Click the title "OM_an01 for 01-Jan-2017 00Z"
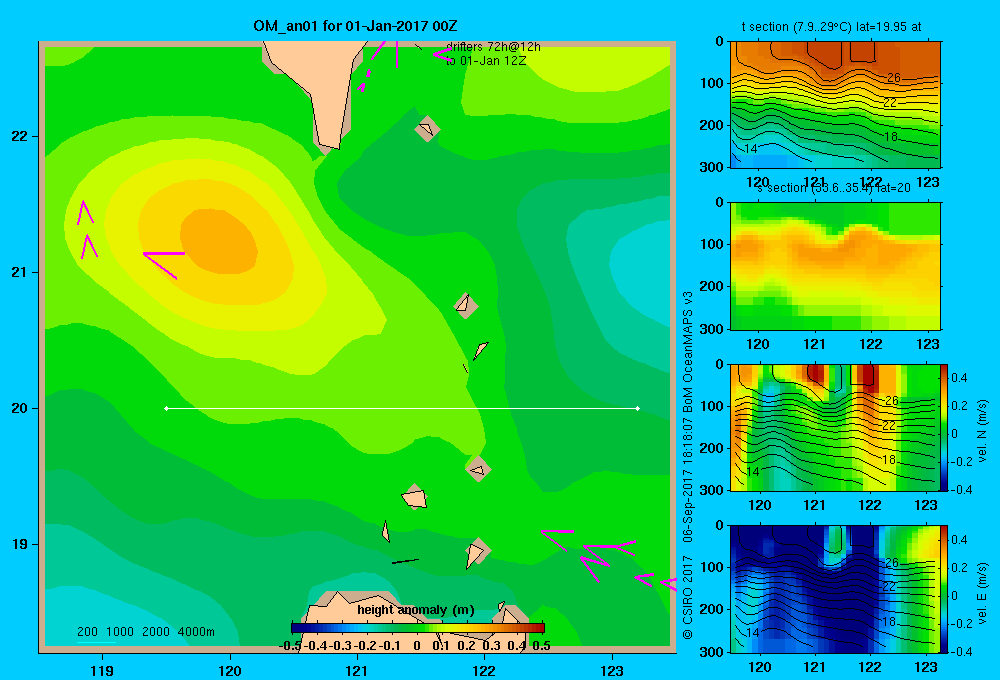Screen dimensions: 1000x680 pos(355,26)
